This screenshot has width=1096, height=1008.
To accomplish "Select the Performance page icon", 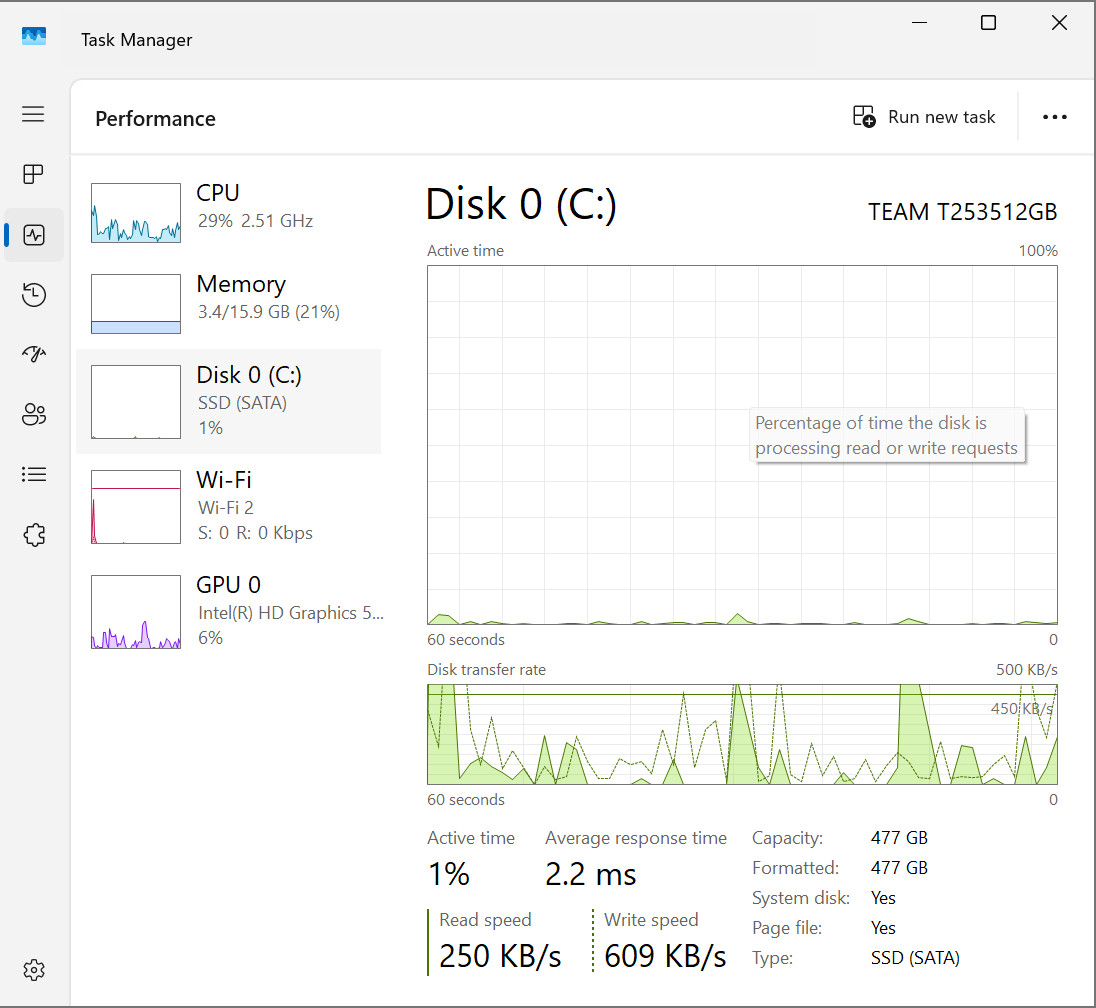I will click(x=34, y=235).
